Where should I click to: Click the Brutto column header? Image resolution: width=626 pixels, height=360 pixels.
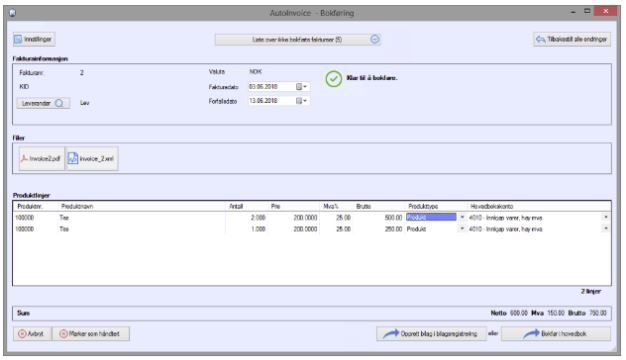pyautogui.click(x=363, y=206)
